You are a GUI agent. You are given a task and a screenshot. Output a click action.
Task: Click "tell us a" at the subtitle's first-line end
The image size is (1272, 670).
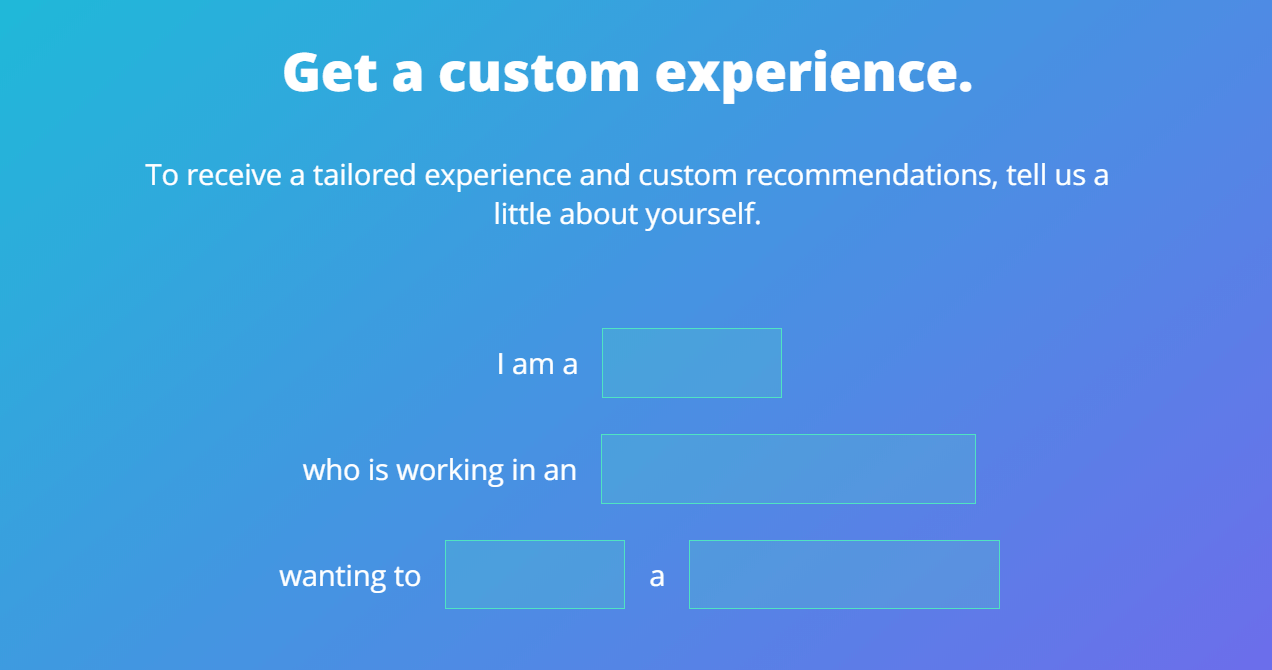1058,175
